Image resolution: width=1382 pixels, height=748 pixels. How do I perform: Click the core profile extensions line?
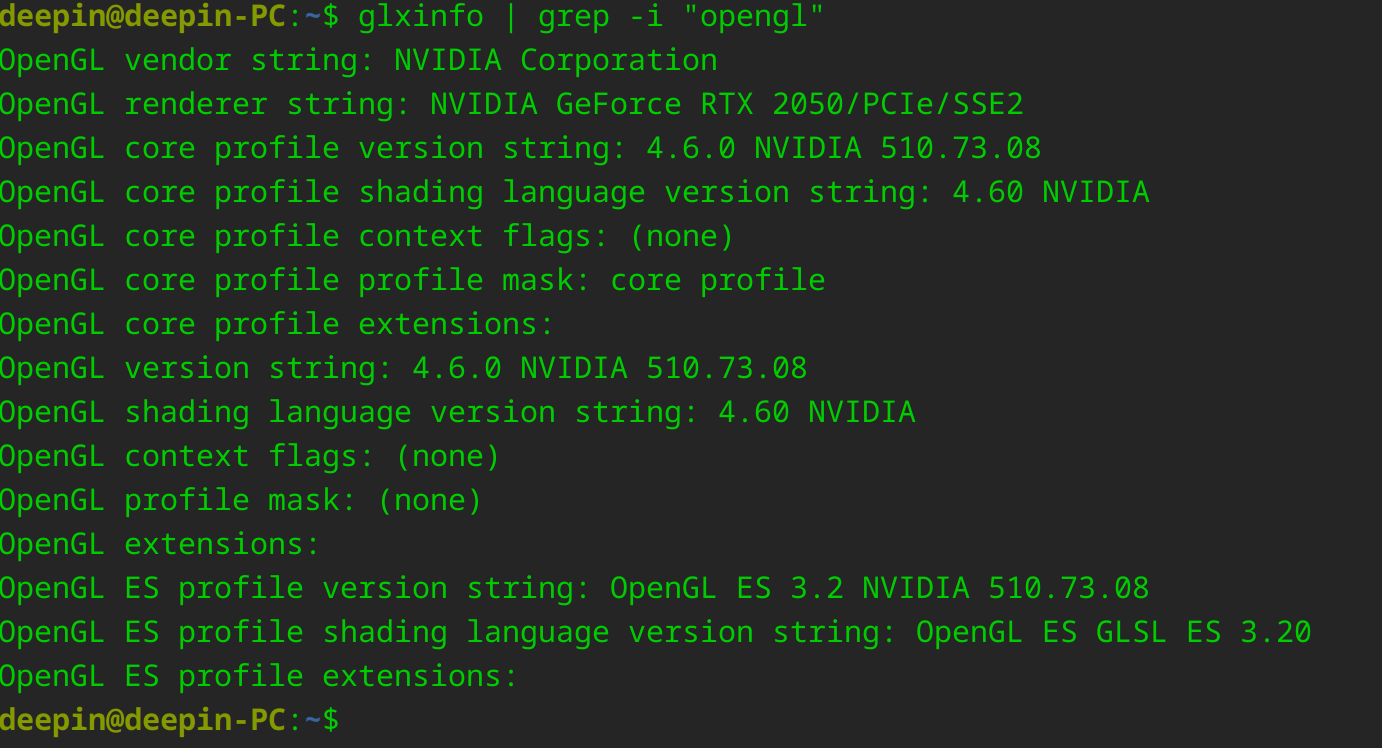coord(277,324)
